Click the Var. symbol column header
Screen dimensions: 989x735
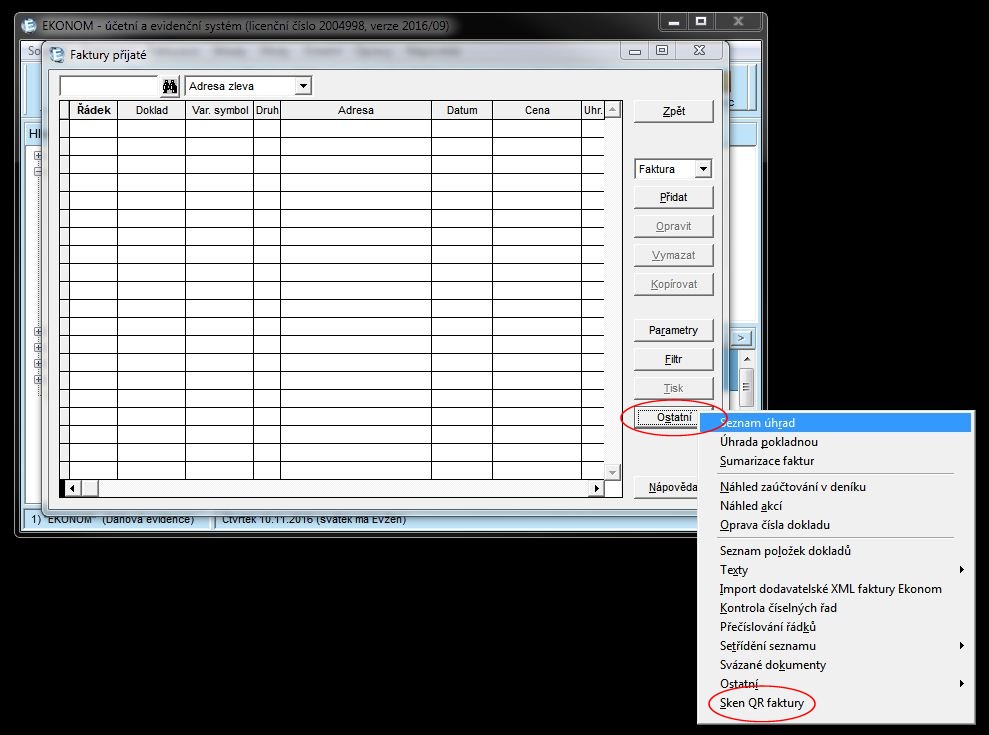tap(219, 110)
